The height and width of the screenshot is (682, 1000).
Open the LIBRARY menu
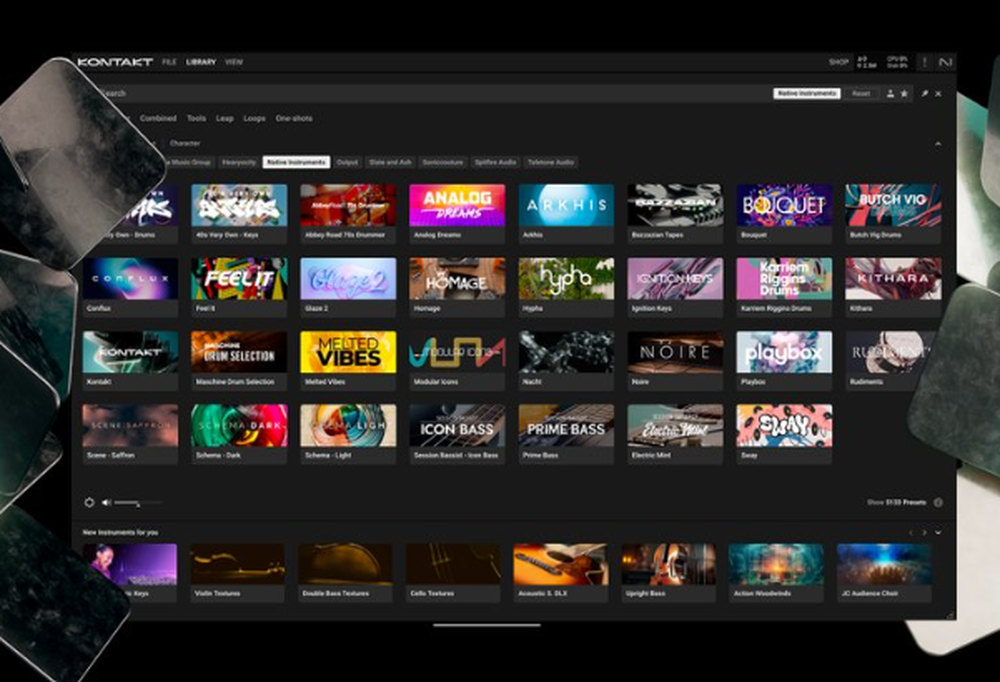pos(201,62)
